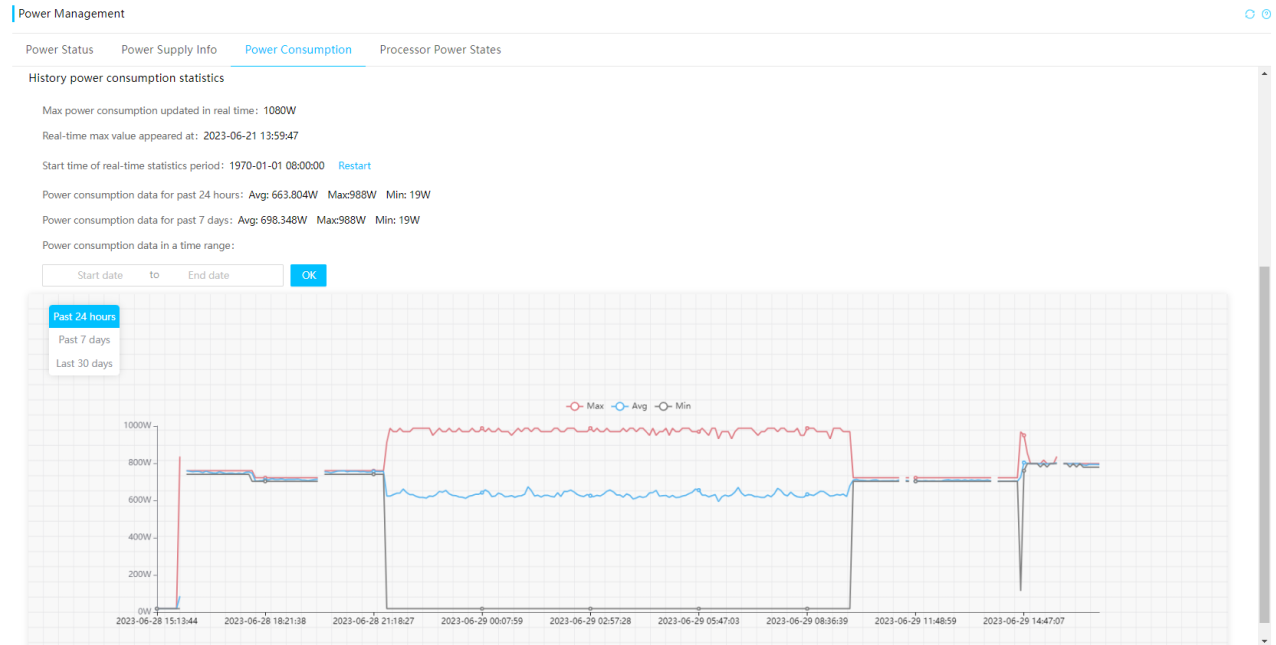This screenshot has width=1276, height=645.
Task: Click scrollbar down arrow
Action: (x=1264, y=639)
